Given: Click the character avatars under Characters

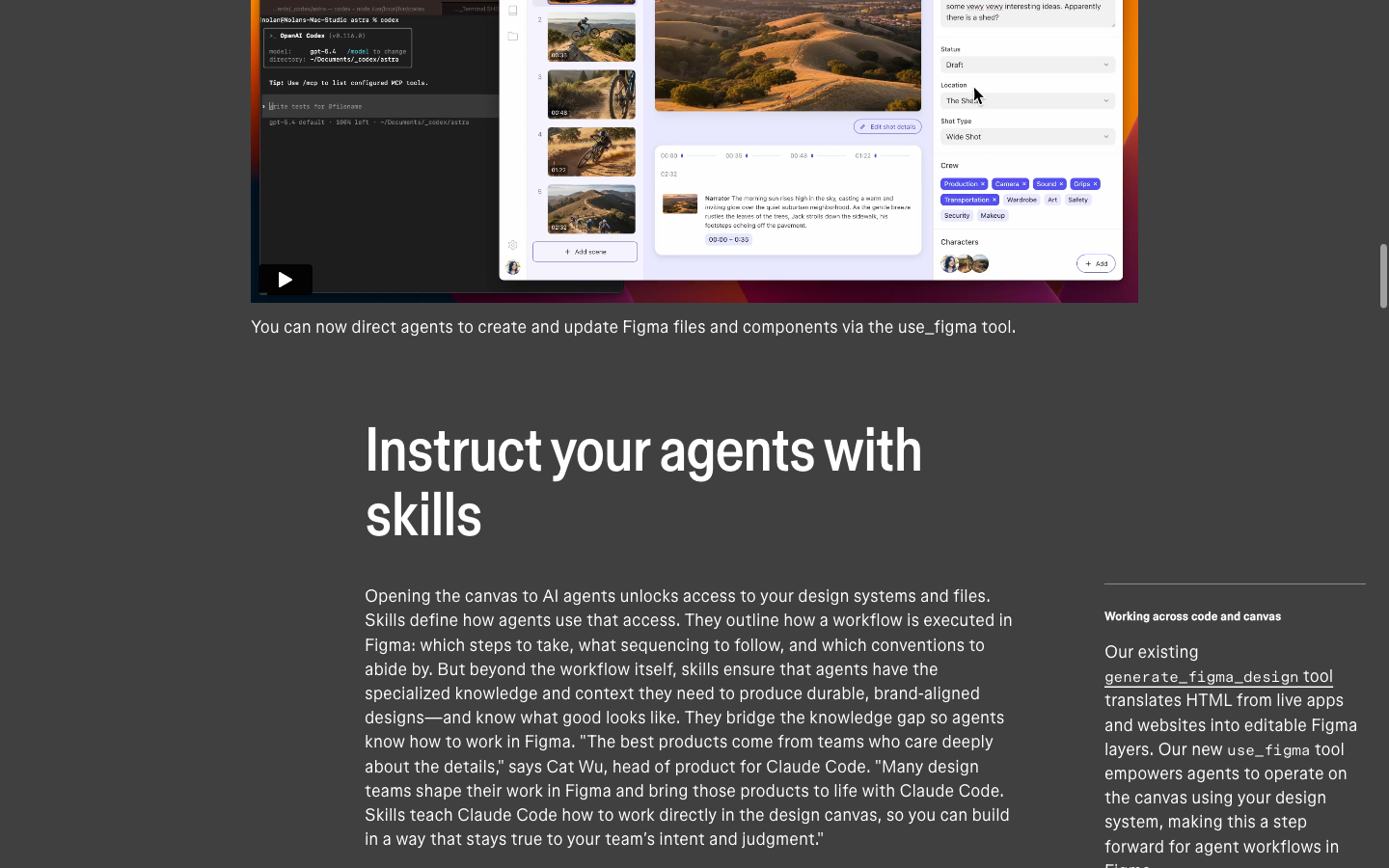Looking at the screenshot, I should 965,263.
